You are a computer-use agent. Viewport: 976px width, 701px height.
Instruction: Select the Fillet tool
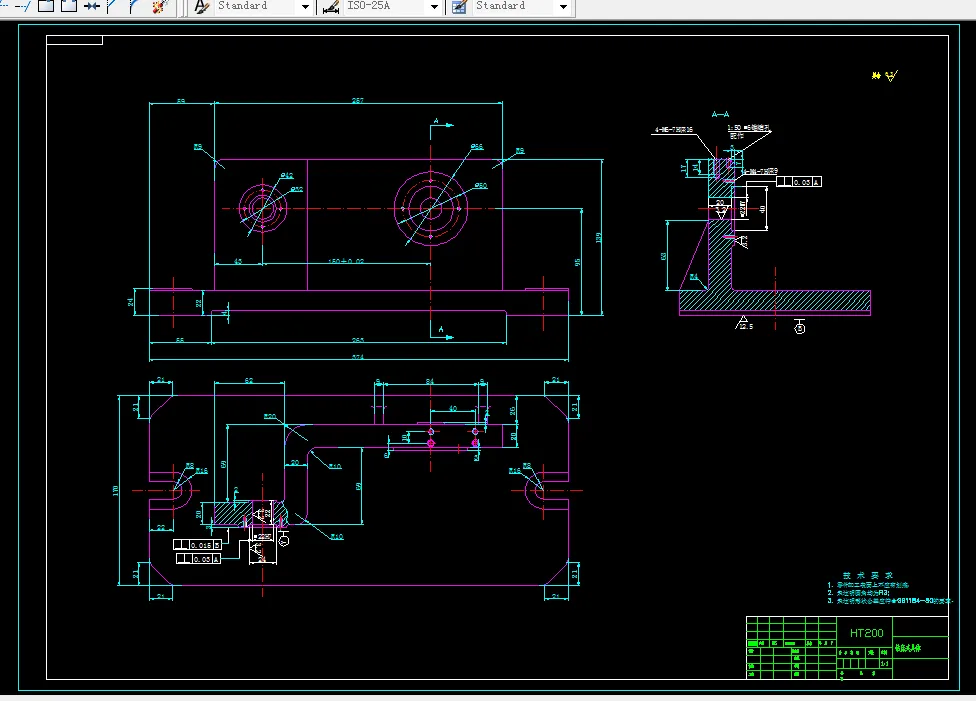tap(134, 6)
